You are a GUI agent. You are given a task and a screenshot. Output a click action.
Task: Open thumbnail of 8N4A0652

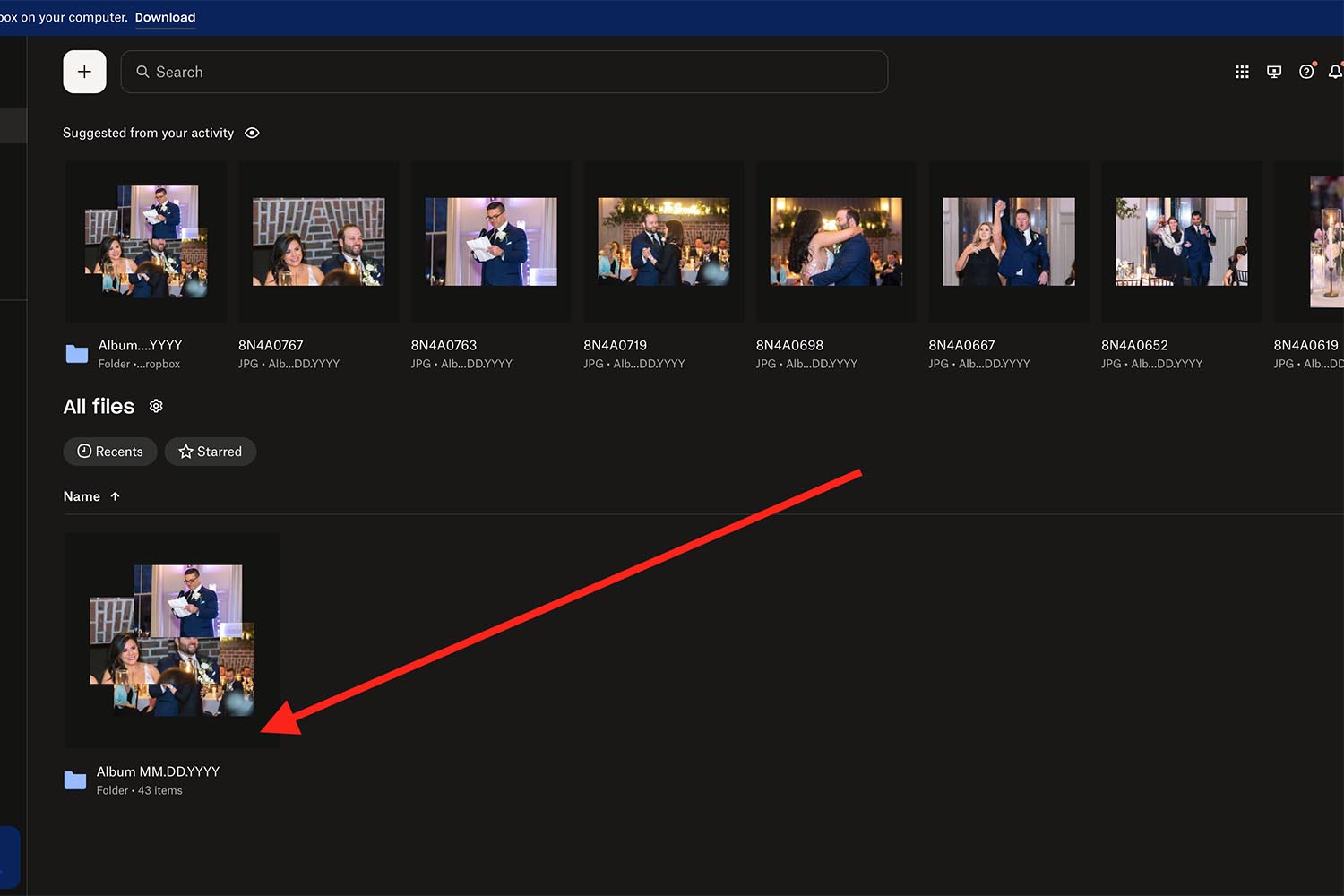(x=1181, y=242)
